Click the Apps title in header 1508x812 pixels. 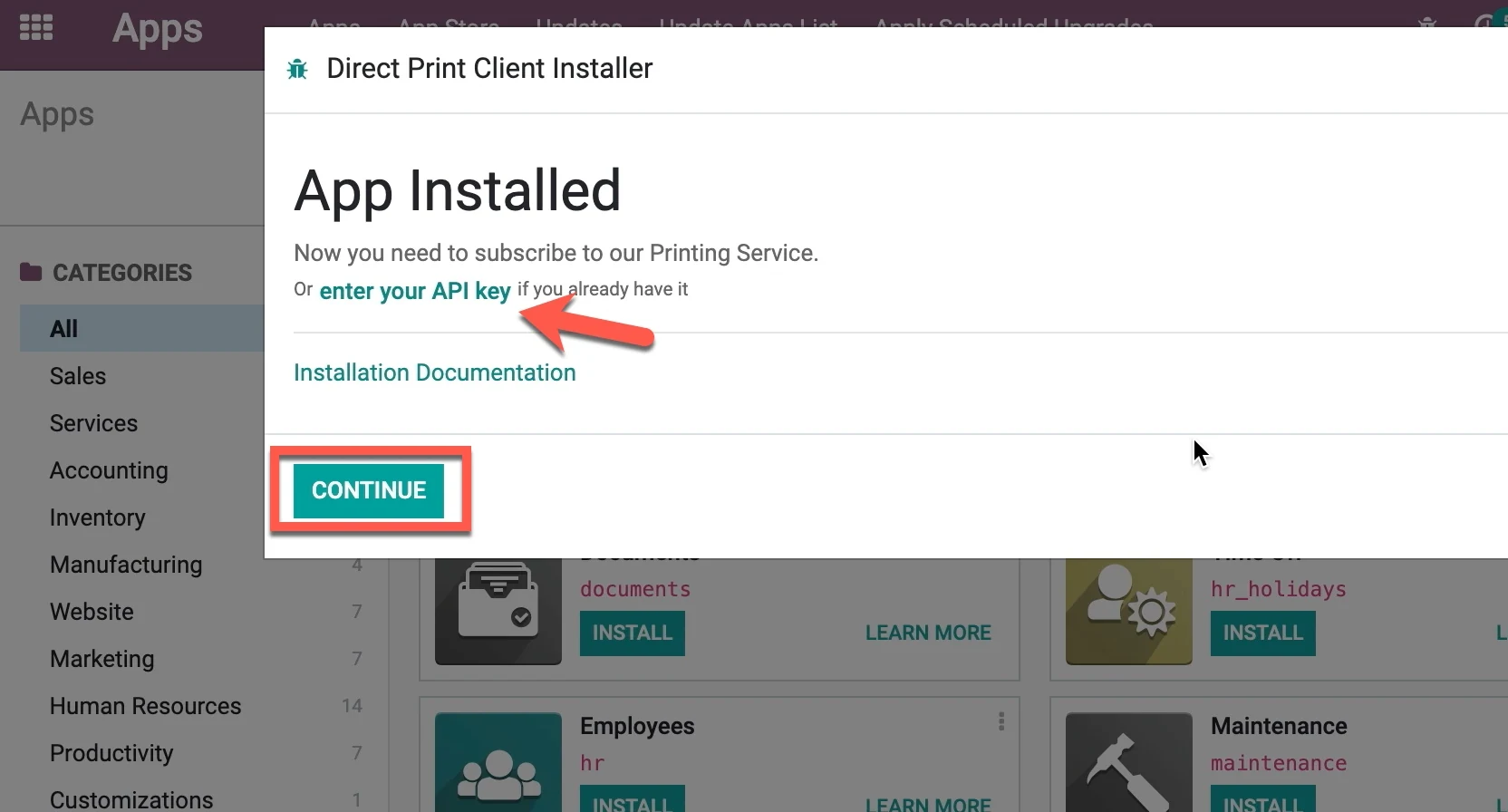coord(158,29)
